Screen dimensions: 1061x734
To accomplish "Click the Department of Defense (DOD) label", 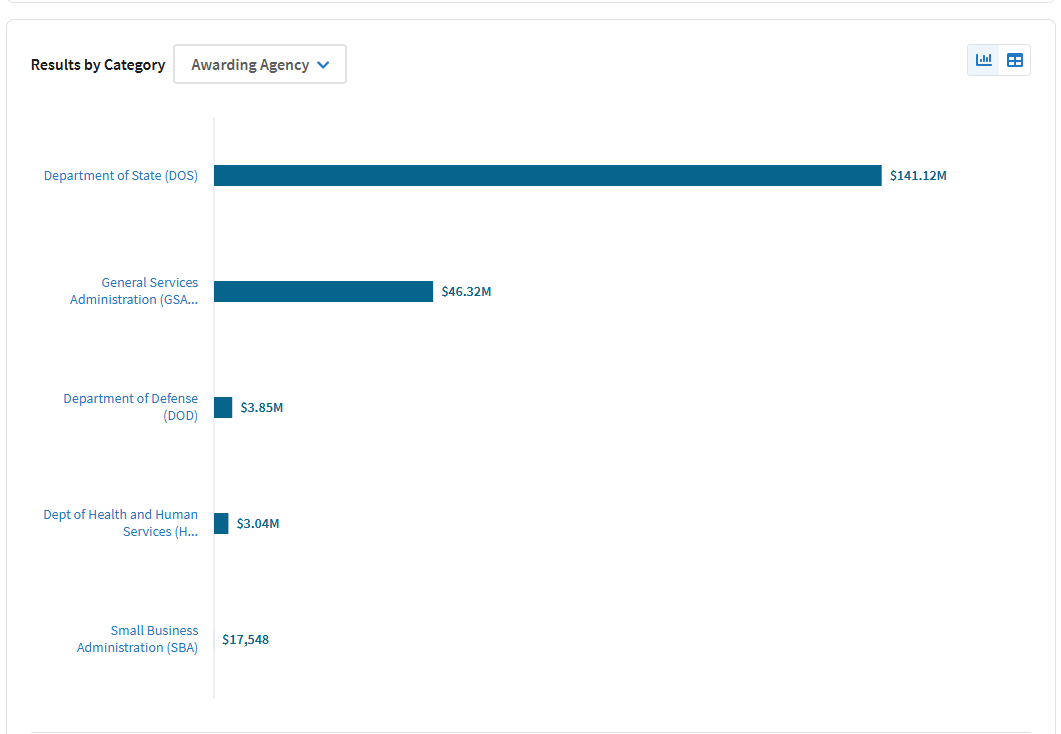I will 130,406.
